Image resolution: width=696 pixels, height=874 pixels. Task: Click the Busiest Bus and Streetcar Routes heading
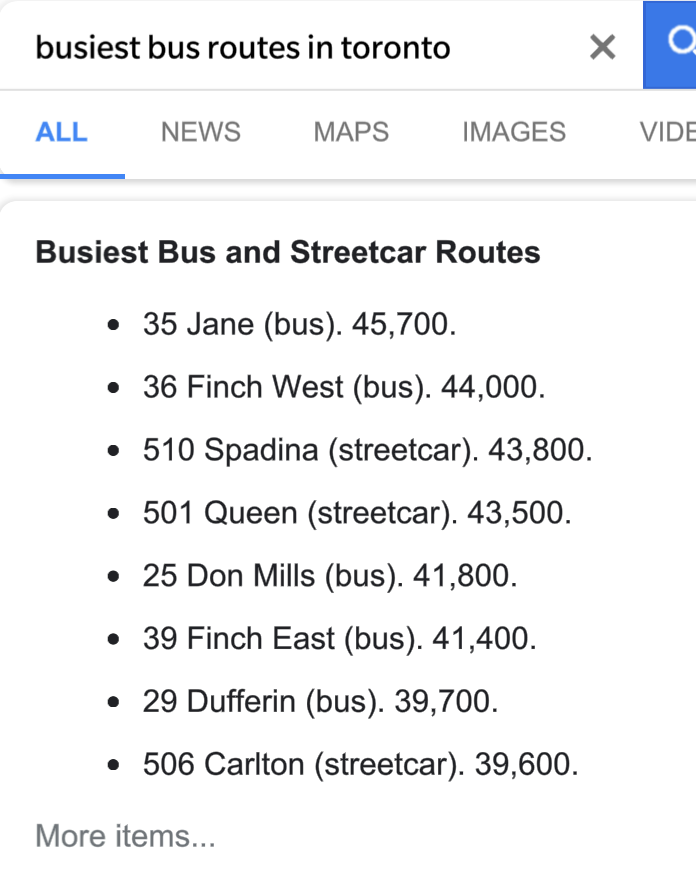288,252
